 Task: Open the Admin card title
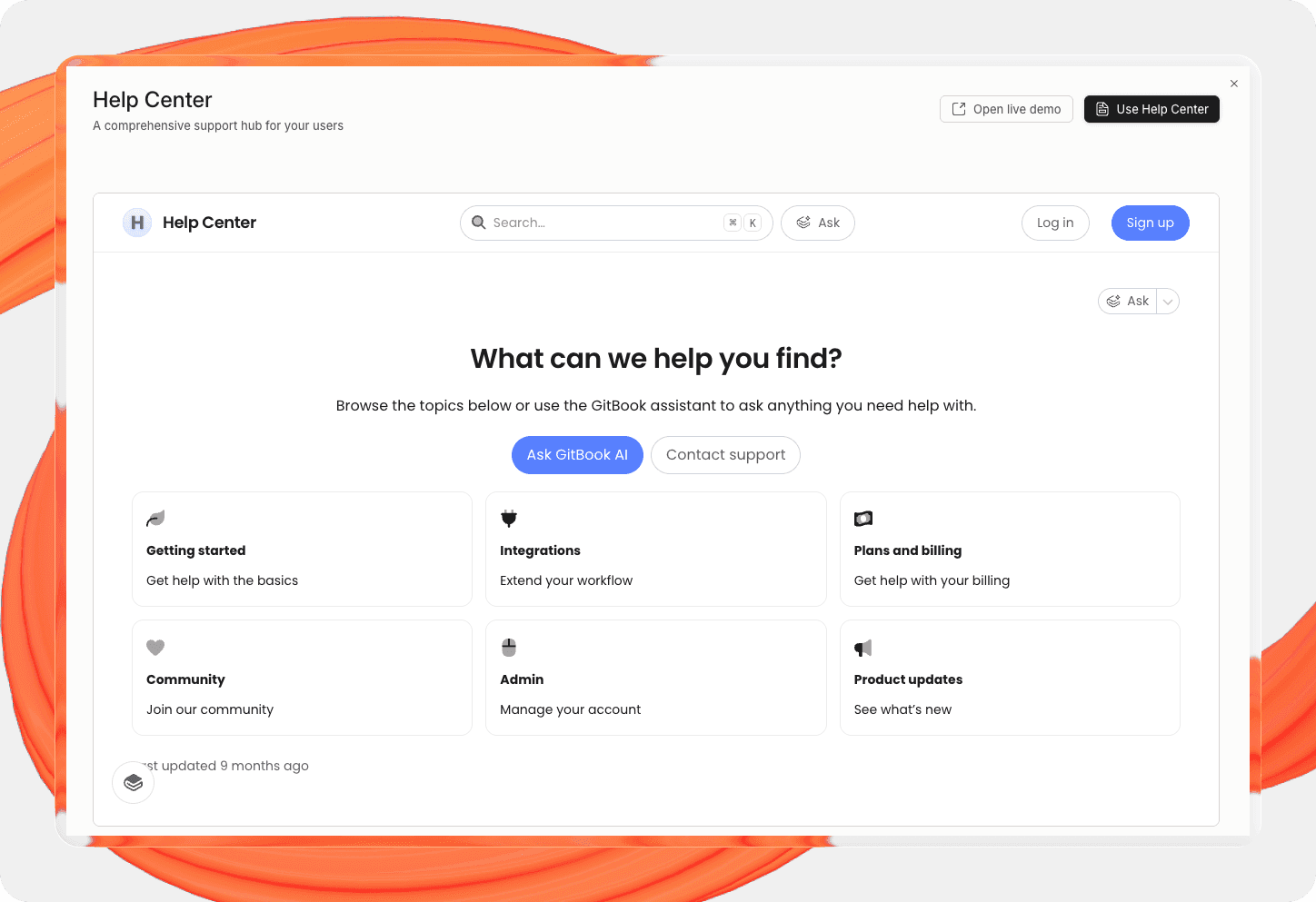tap(522, 679)
